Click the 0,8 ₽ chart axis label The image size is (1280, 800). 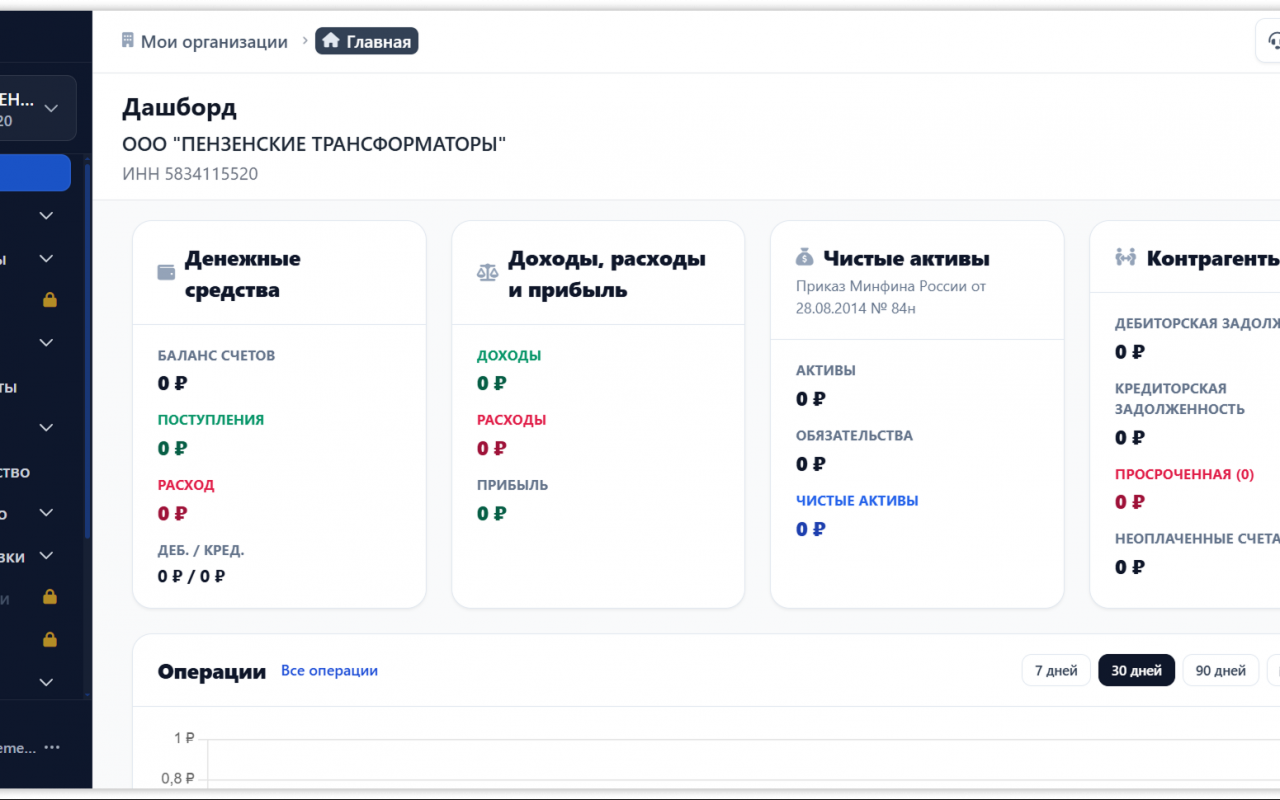(x=178, y=778)
